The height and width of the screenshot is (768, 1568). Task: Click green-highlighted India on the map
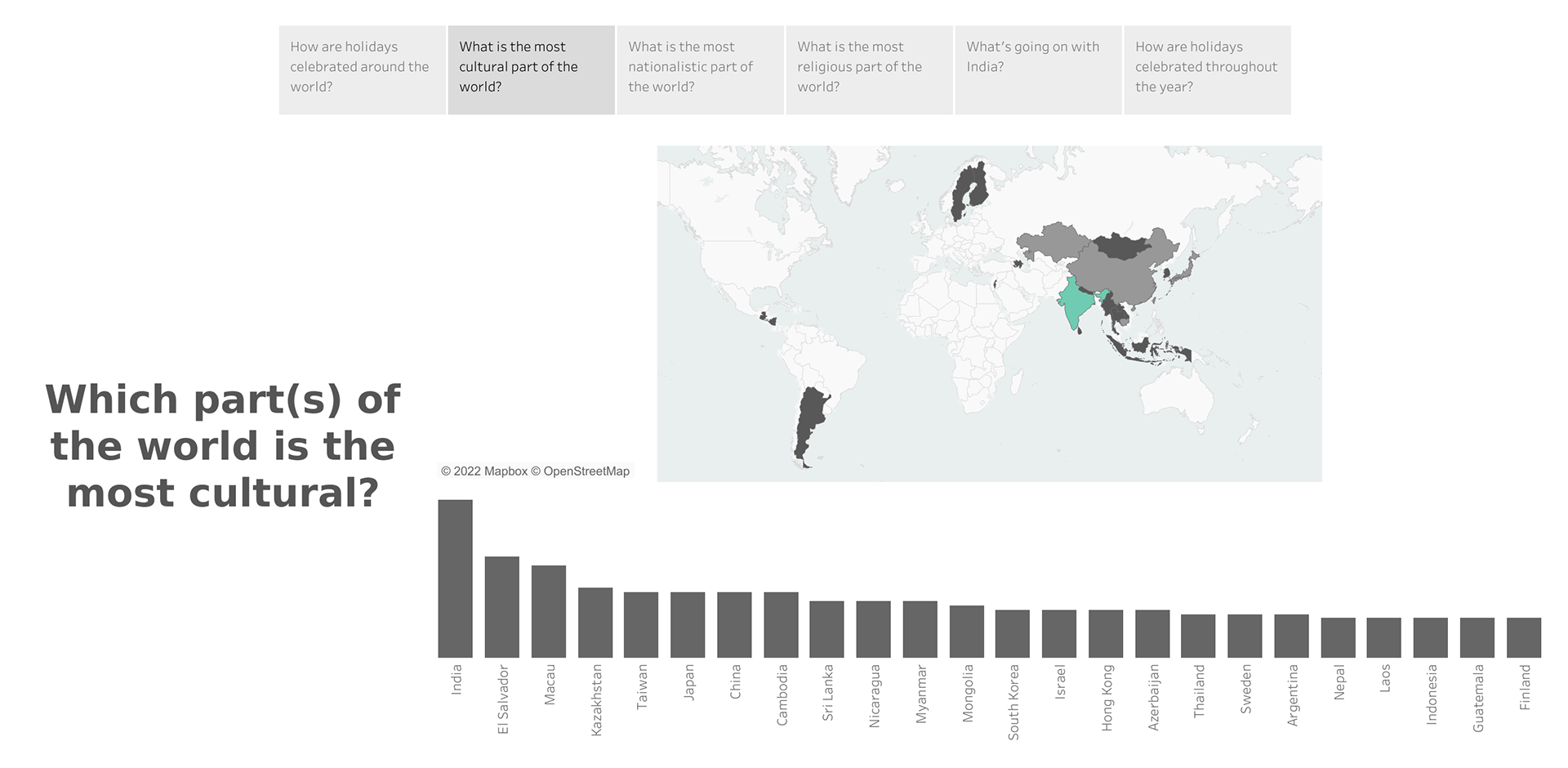pyautogui.click(x=1072, y=306)
